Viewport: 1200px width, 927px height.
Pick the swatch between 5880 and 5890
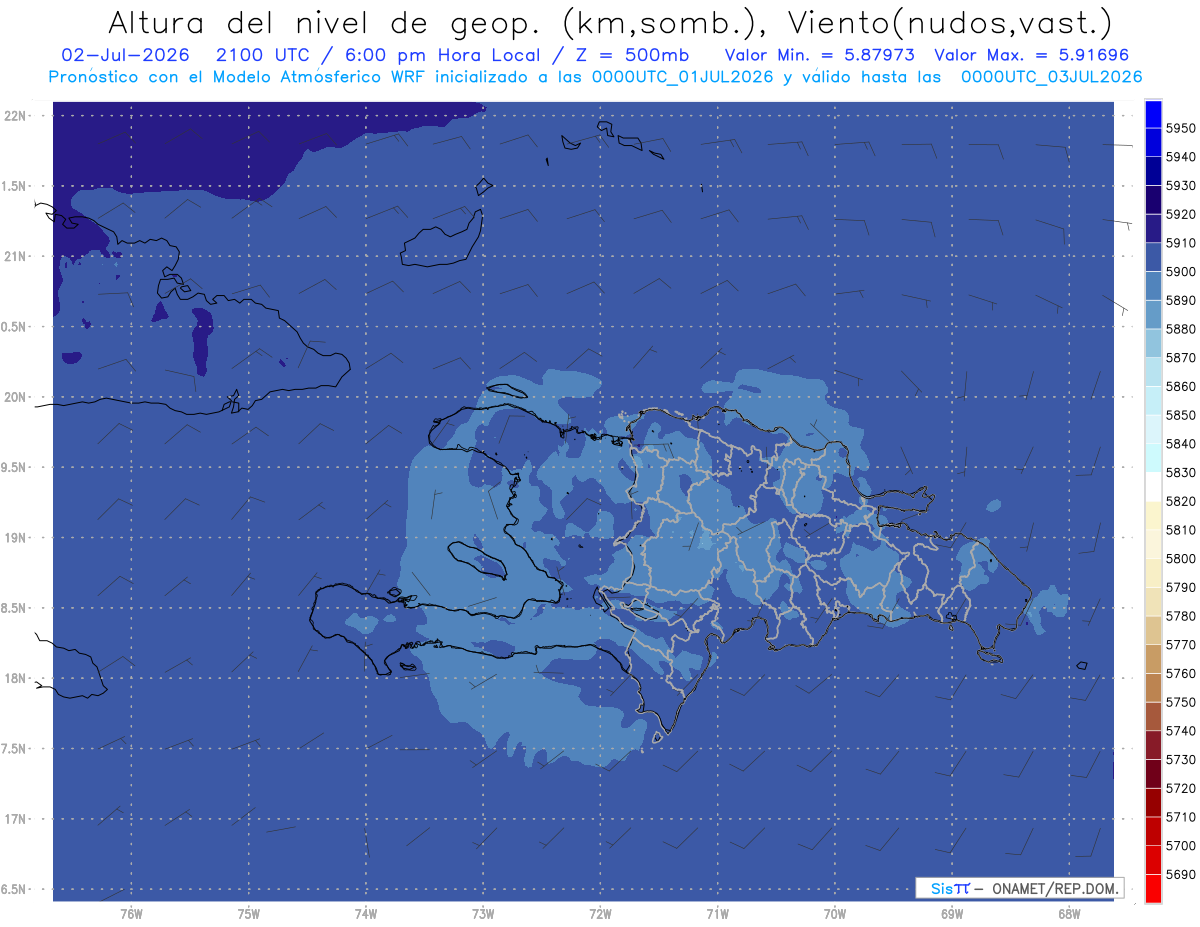(1153, 314)
